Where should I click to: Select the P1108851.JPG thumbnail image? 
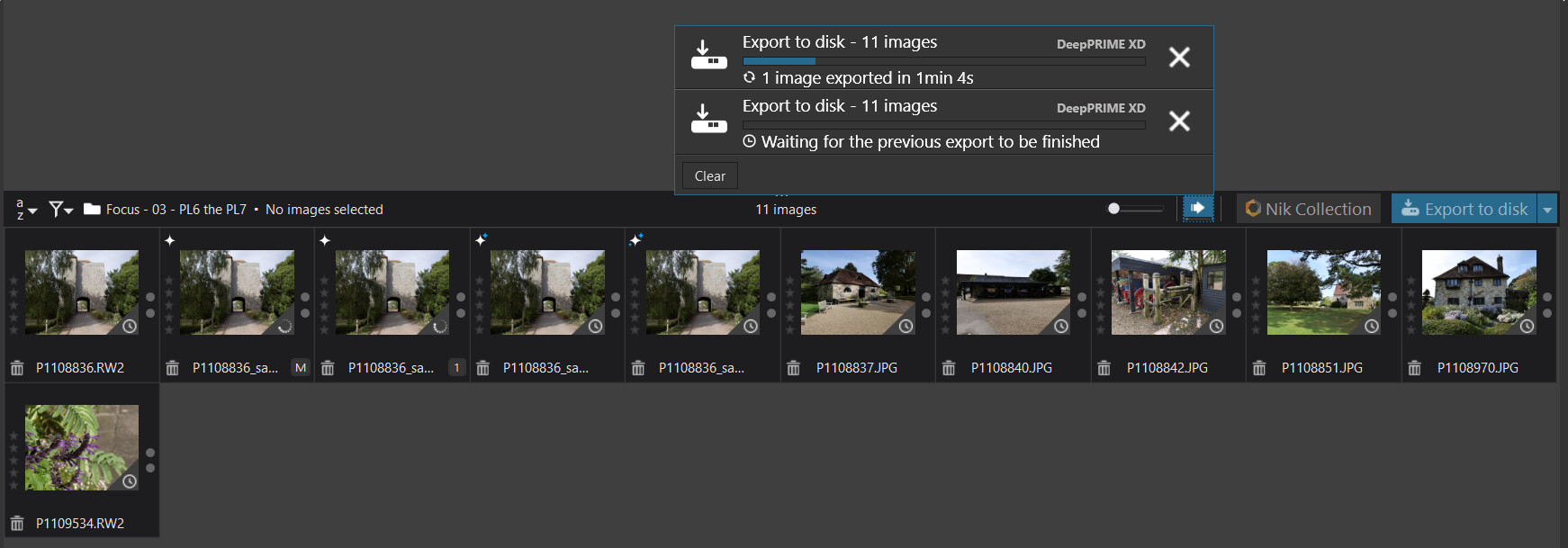[x=1324, y=292]
